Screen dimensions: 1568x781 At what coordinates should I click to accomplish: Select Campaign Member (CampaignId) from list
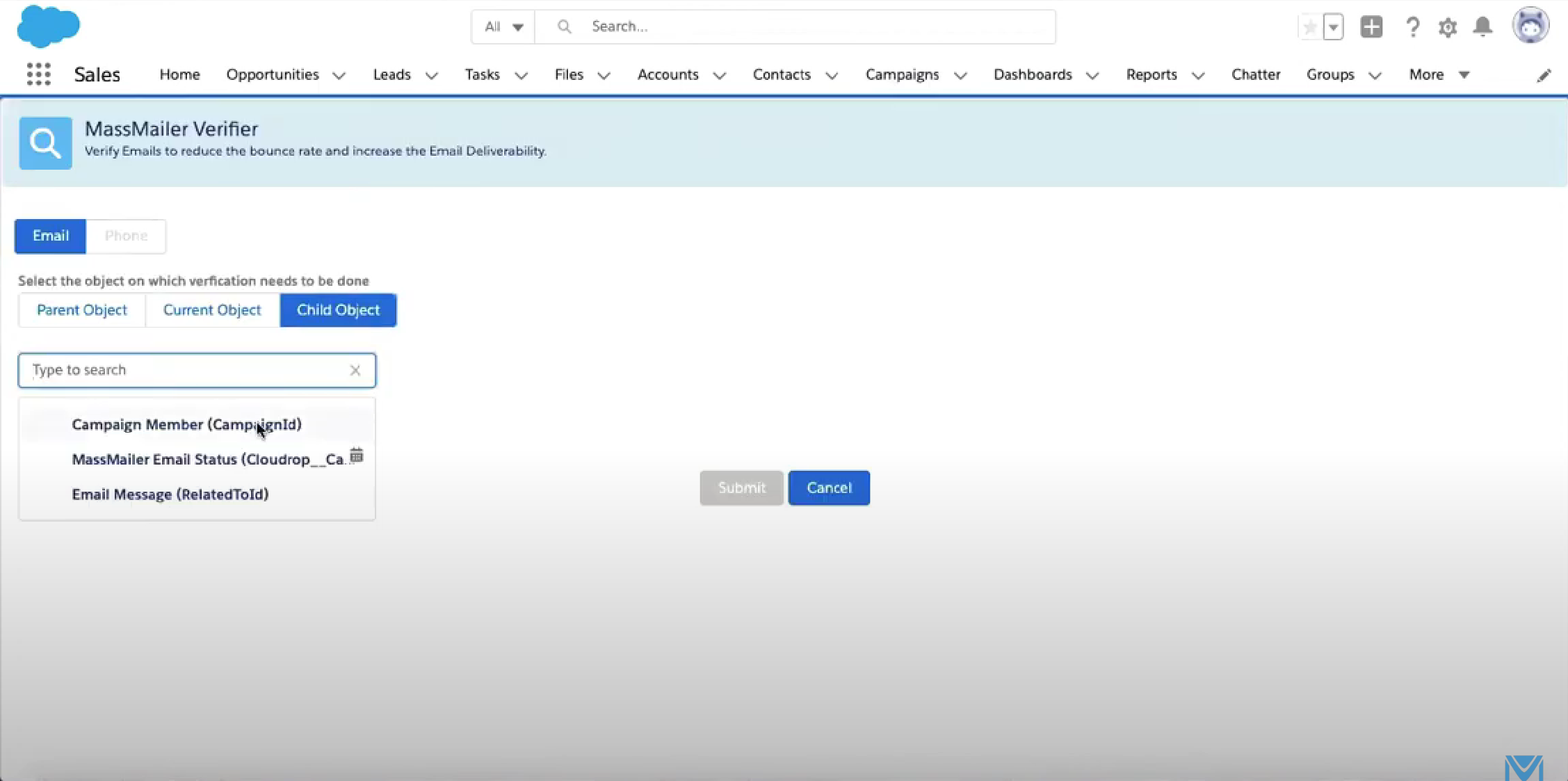tap(197, 424)
